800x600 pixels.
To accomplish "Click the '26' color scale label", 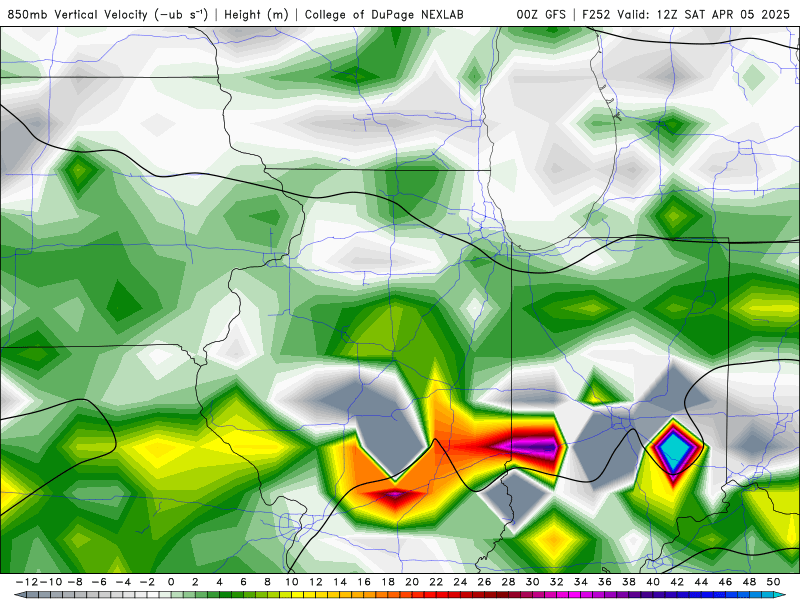I will point(484,582).
